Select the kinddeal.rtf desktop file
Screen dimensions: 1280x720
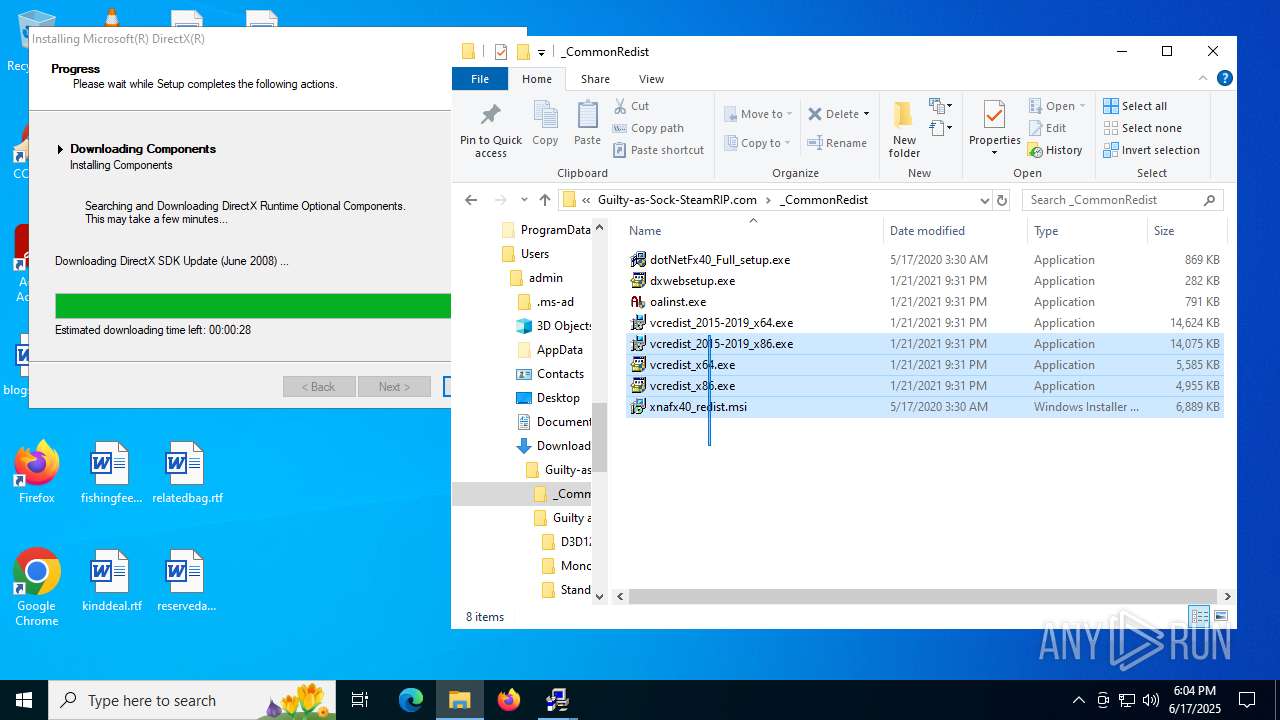pos(111,581)
